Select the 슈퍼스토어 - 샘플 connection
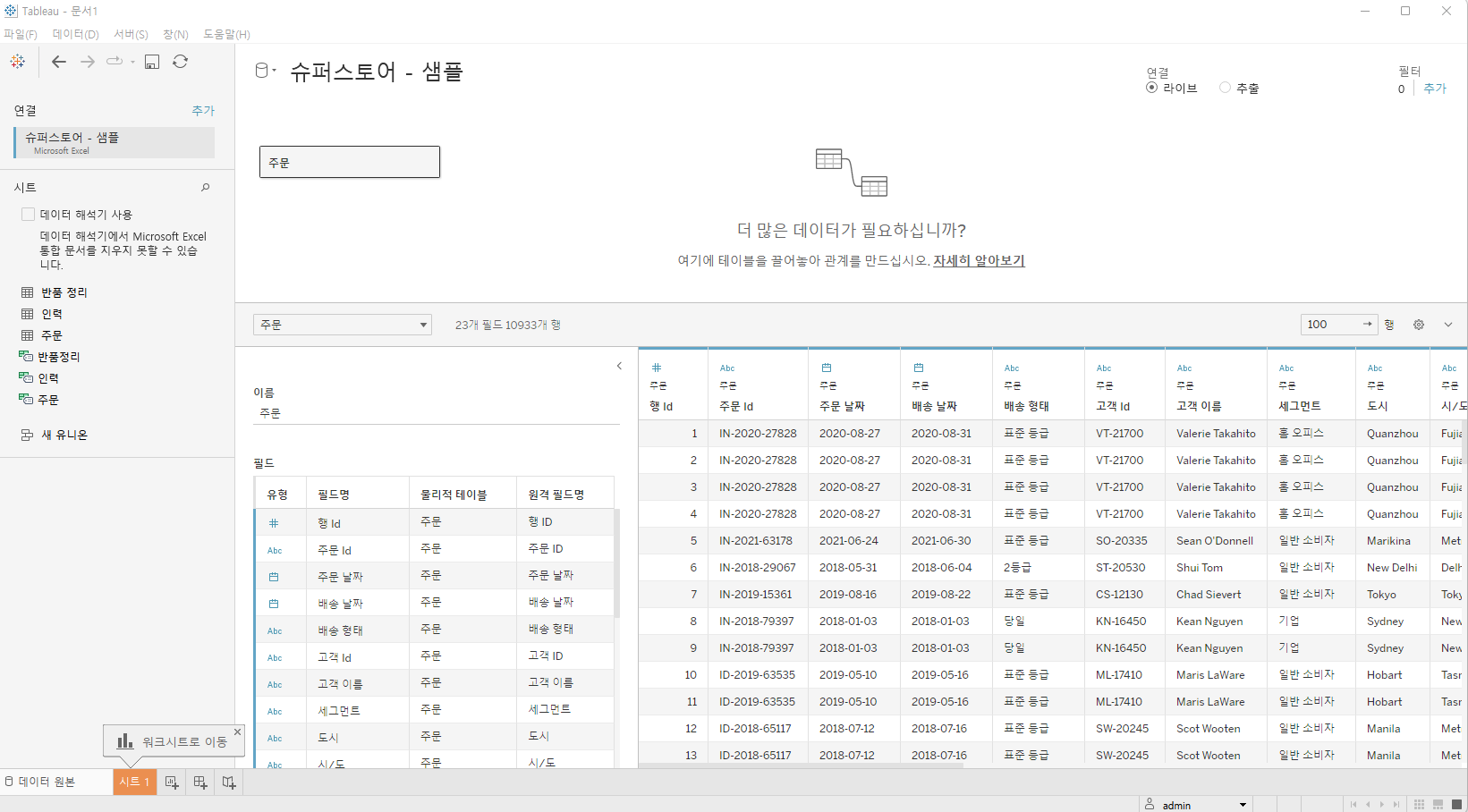 pos(115,142)
